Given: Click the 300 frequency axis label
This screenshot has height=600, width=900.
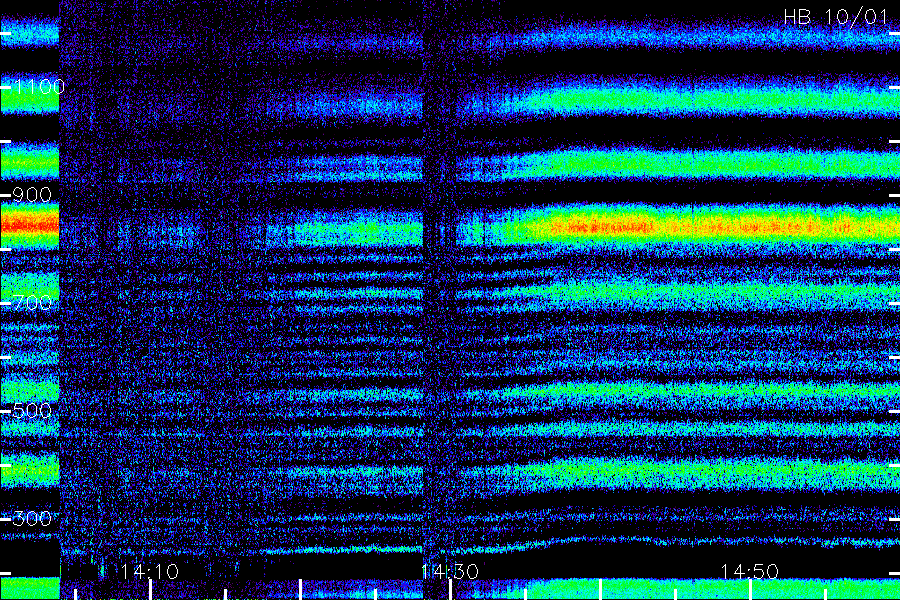Looking at the screenshot, I should 31,518.
